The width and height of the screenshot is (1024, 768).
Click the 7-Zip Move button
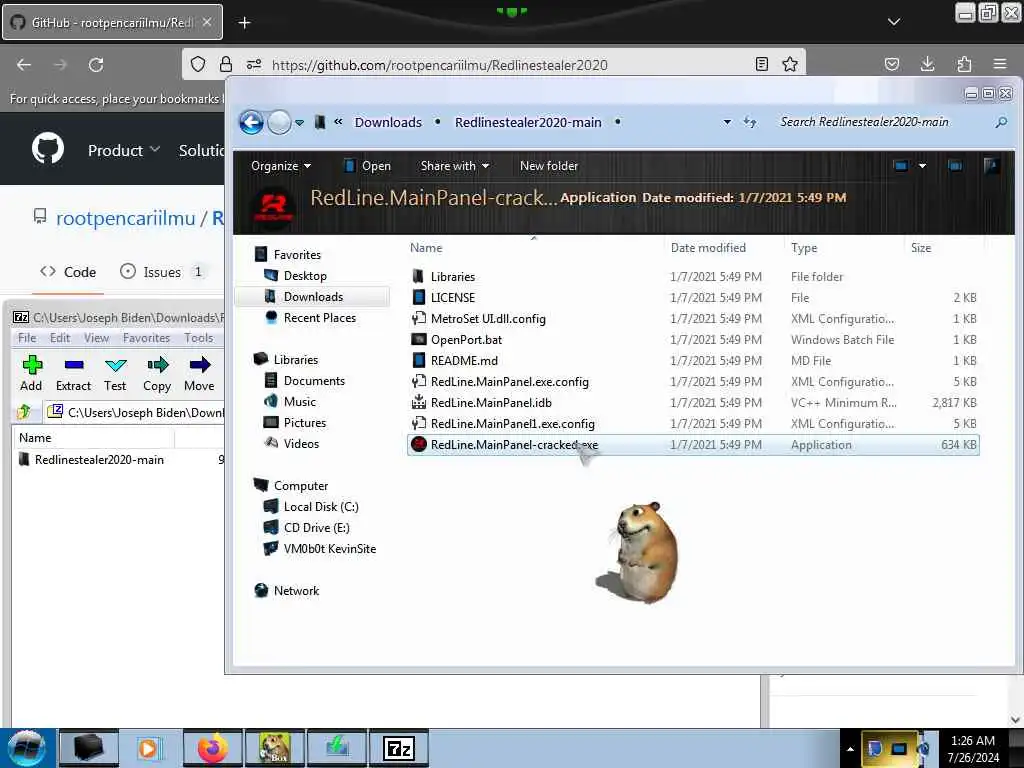pos(199,374)
